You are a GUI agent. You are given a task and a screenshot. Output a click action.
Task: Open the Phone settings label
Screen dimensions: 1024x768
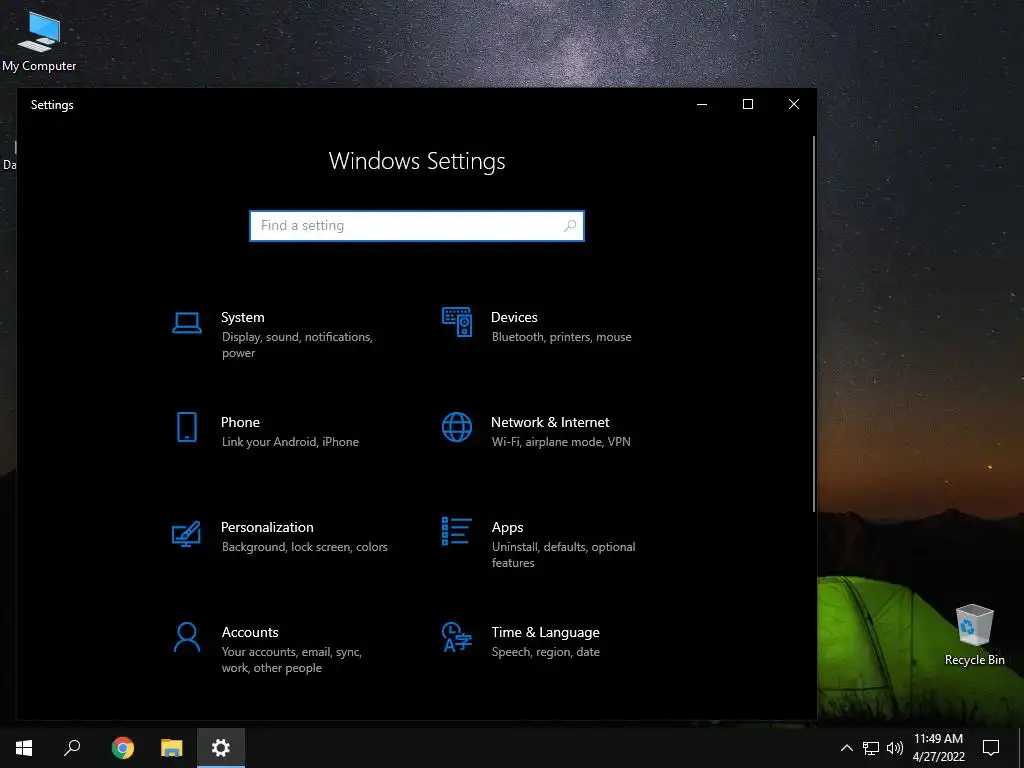(240, 423)
